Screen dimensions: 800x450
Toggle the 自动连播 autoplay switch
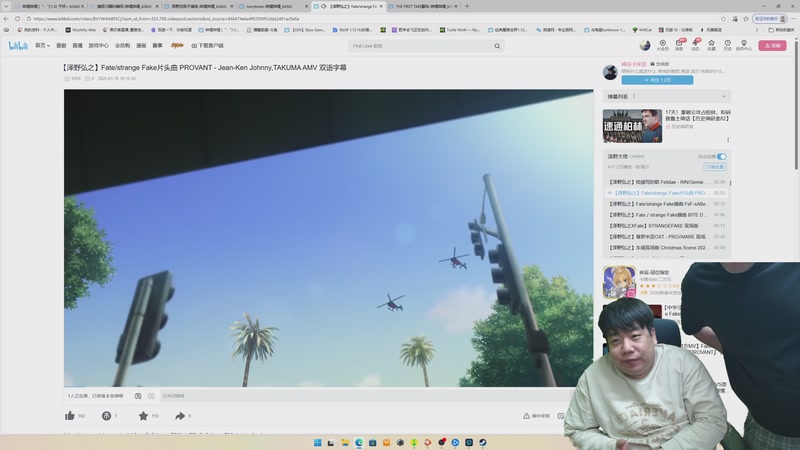(x=721, y=157)
